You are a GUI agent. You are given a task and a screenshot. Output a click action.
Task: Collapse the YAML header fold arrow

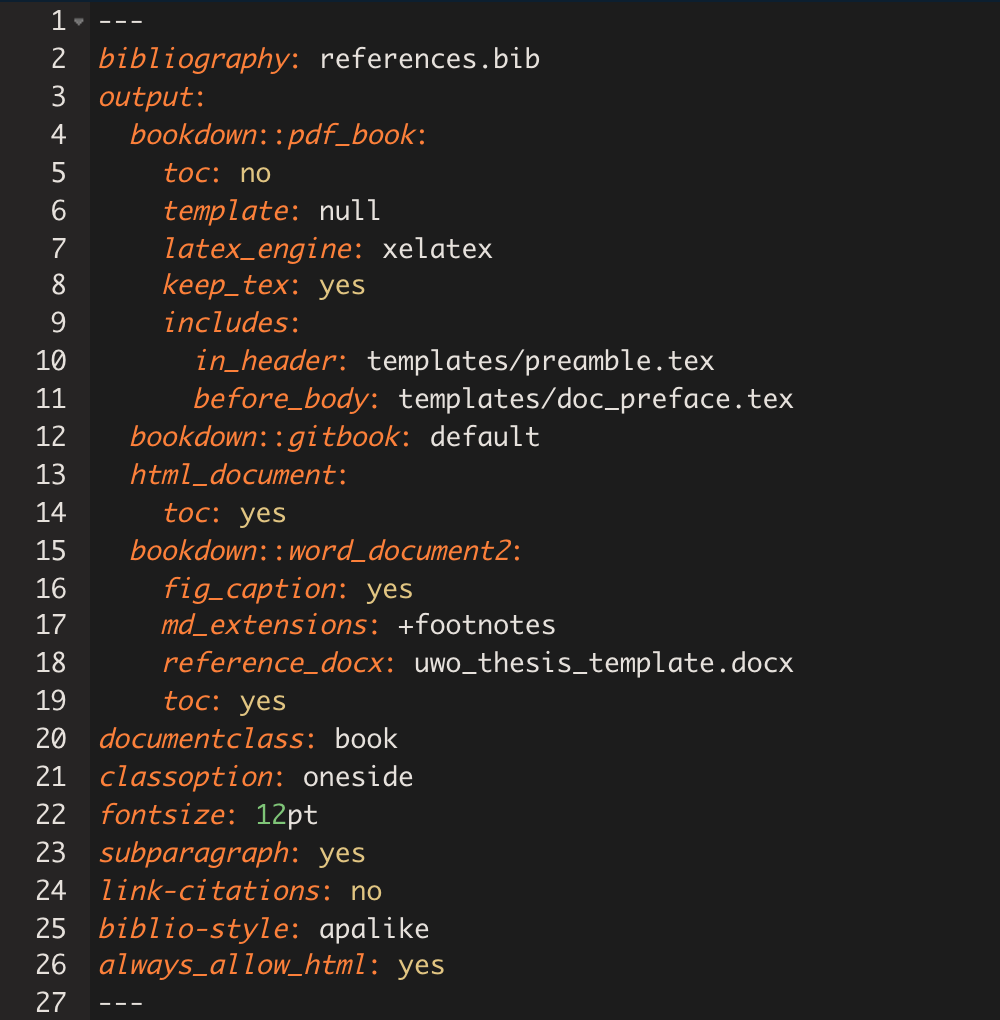[x=78, y=22]
